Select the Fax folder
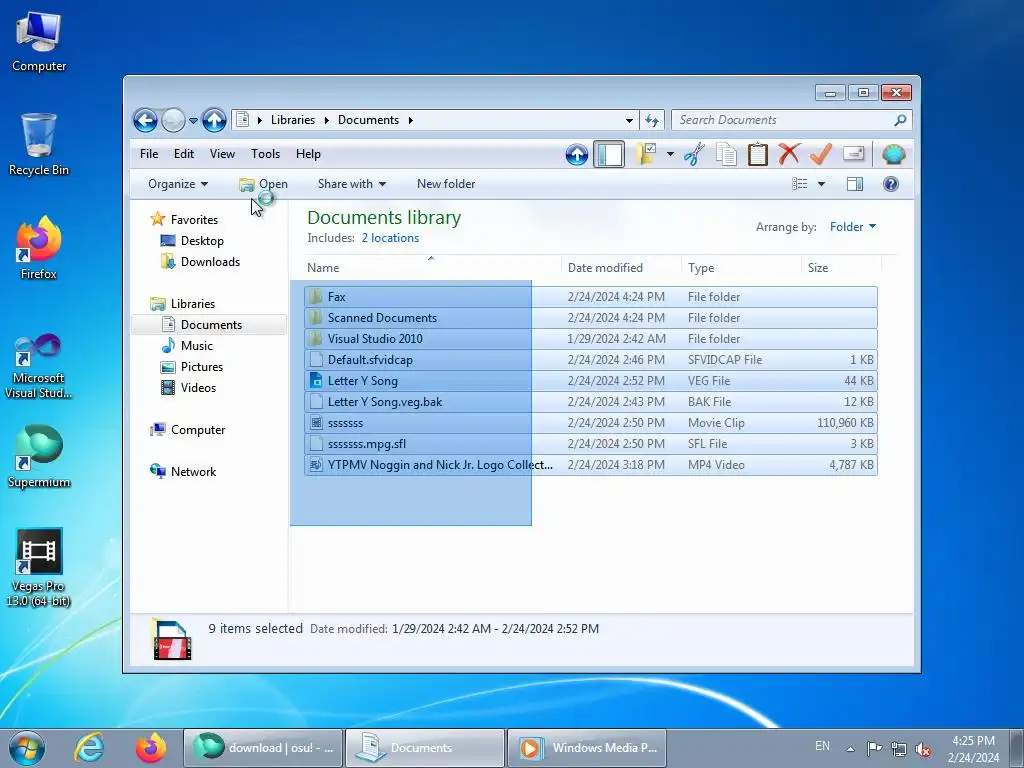Screen dimensions: 1024x768 (x=590, y=297)
